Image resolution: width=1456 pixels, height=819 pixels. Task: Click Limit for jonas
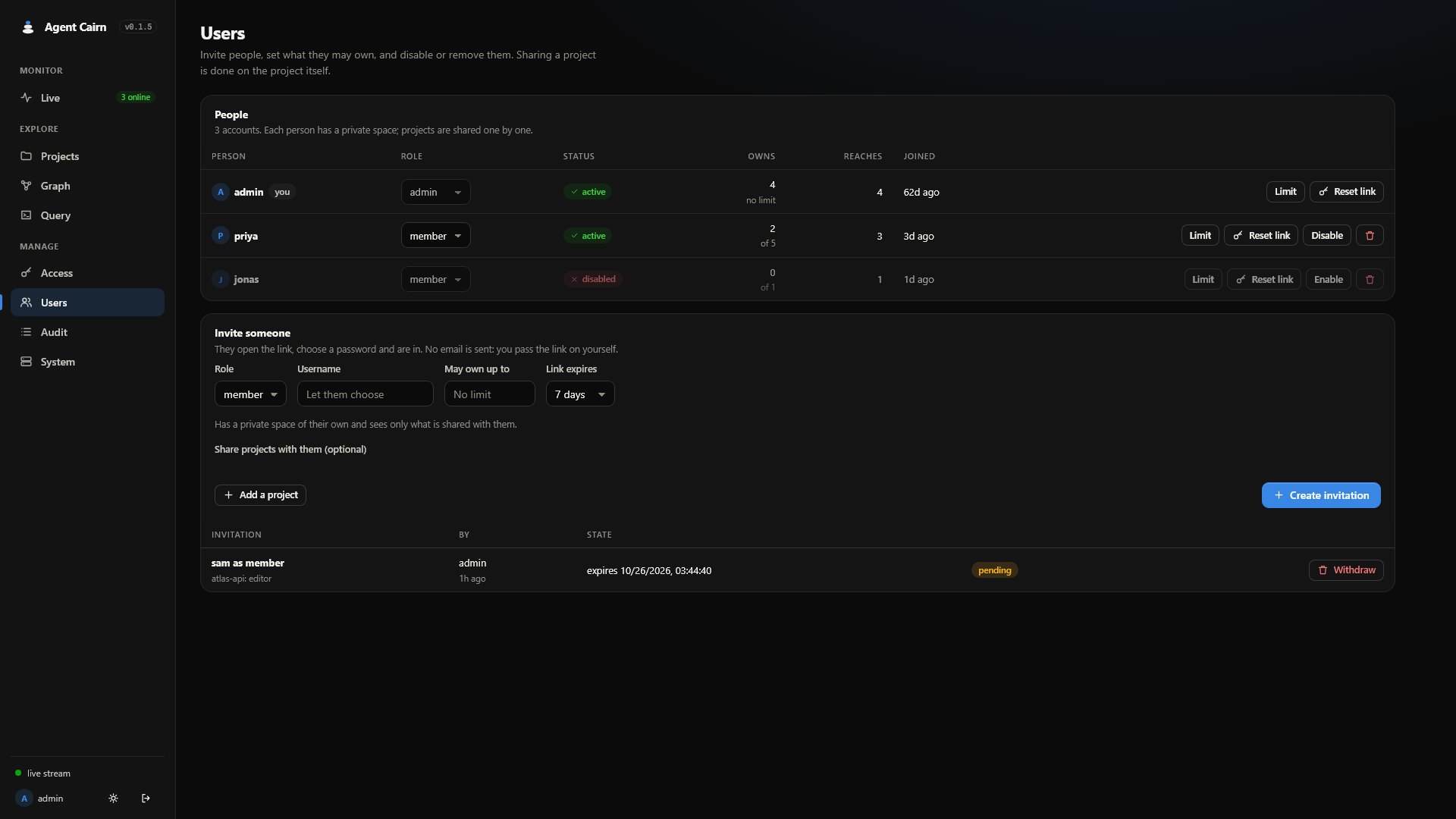coord(1203,280)
